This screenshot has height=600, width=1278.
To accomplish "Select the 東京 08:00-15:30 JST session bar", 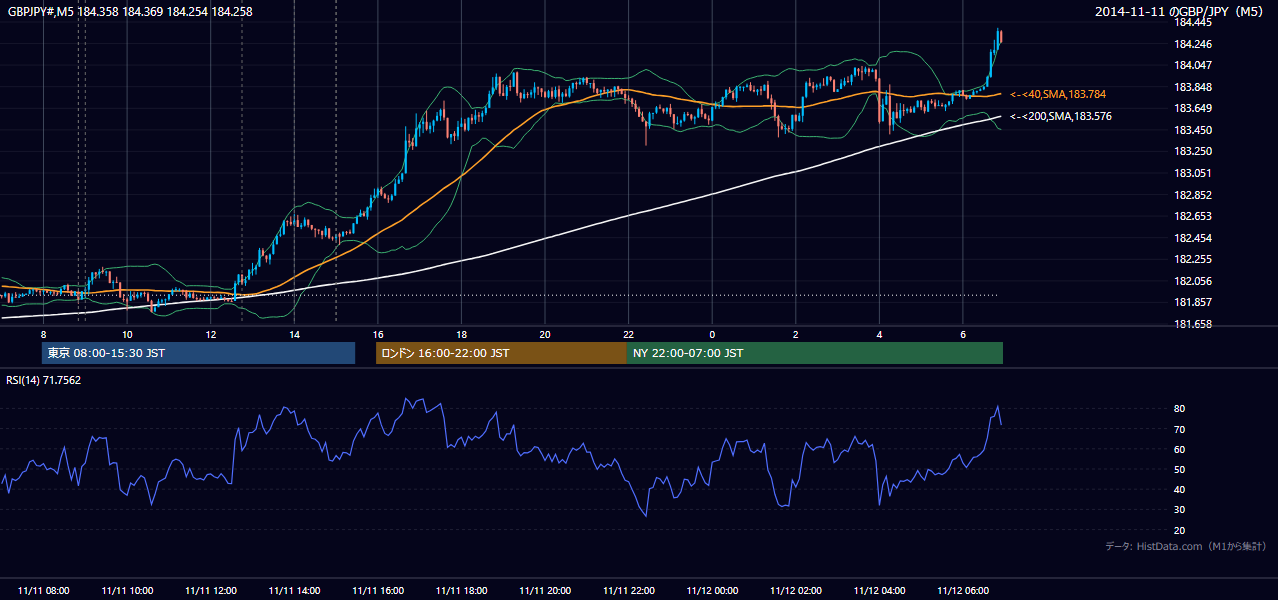I will coord(198,353).
